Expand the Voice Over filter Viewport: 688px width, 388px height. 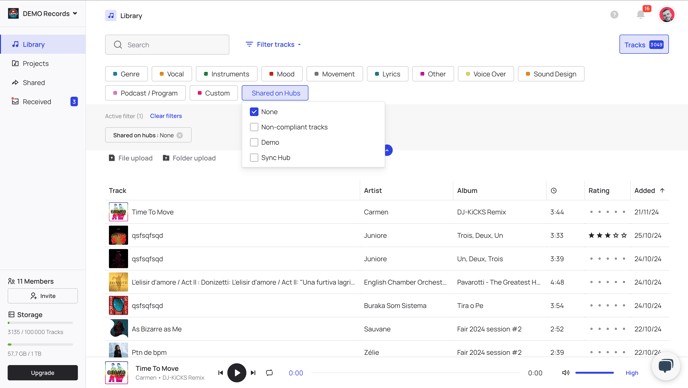point(486,74)
